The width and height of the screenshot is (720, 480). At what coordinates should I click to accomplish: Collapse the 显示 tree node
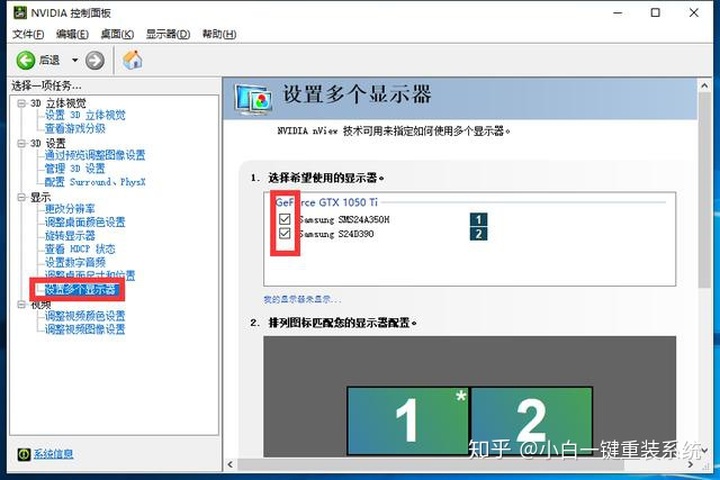click(x=21, y=197)
